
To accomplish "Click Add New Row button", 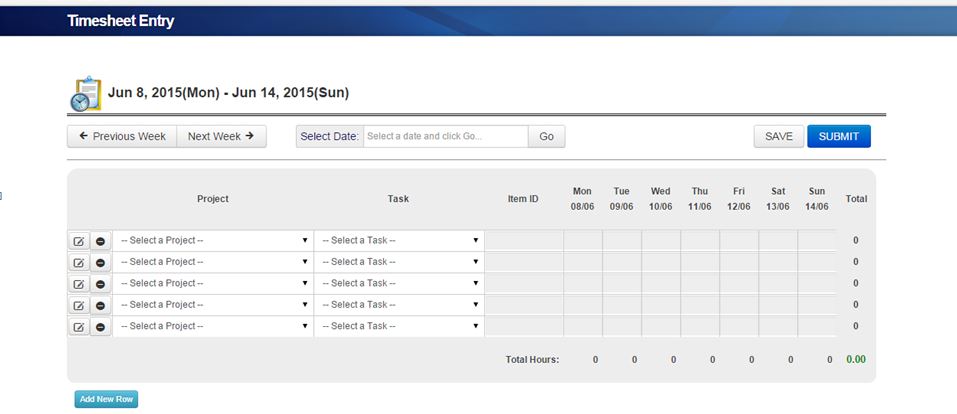I will 106,399.
